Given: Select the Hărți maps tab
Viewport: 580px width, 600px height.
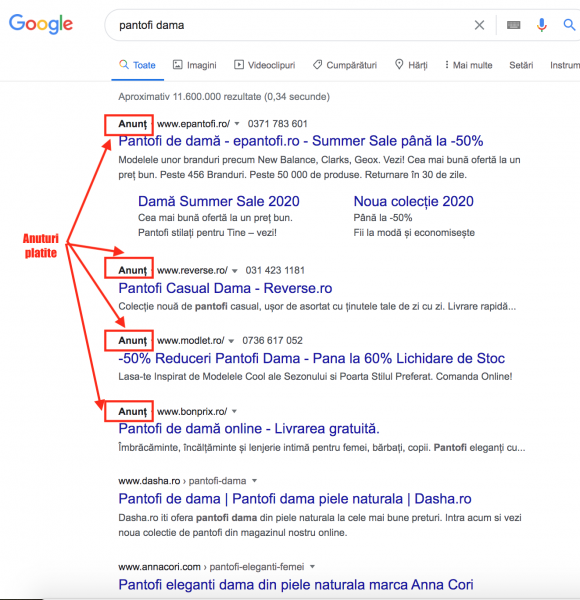Looking at the screenshot, I should tap(411, 65).
